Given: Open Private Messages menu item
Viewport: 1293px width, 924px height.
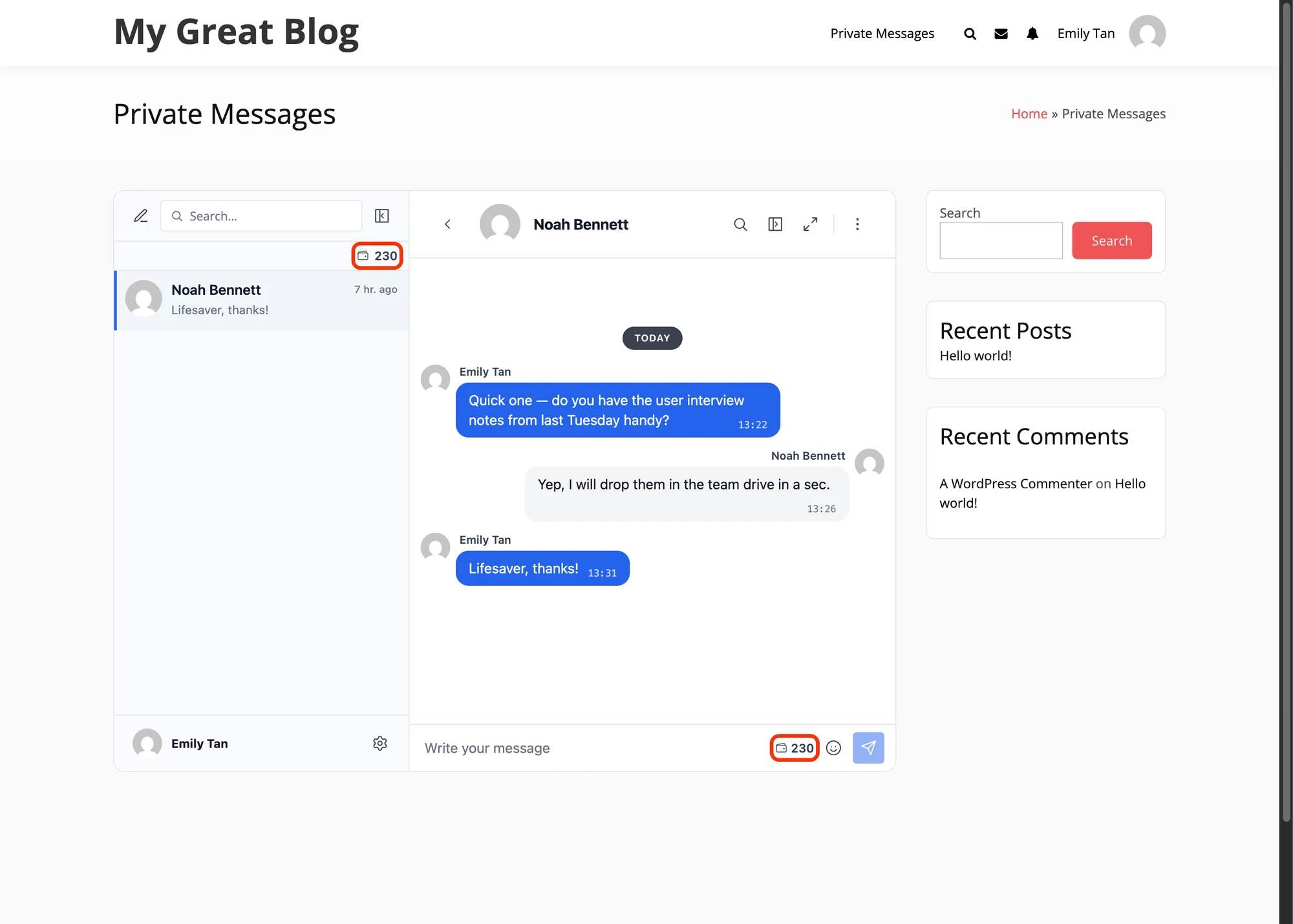Looking at the screenshot, I should 882,34.
